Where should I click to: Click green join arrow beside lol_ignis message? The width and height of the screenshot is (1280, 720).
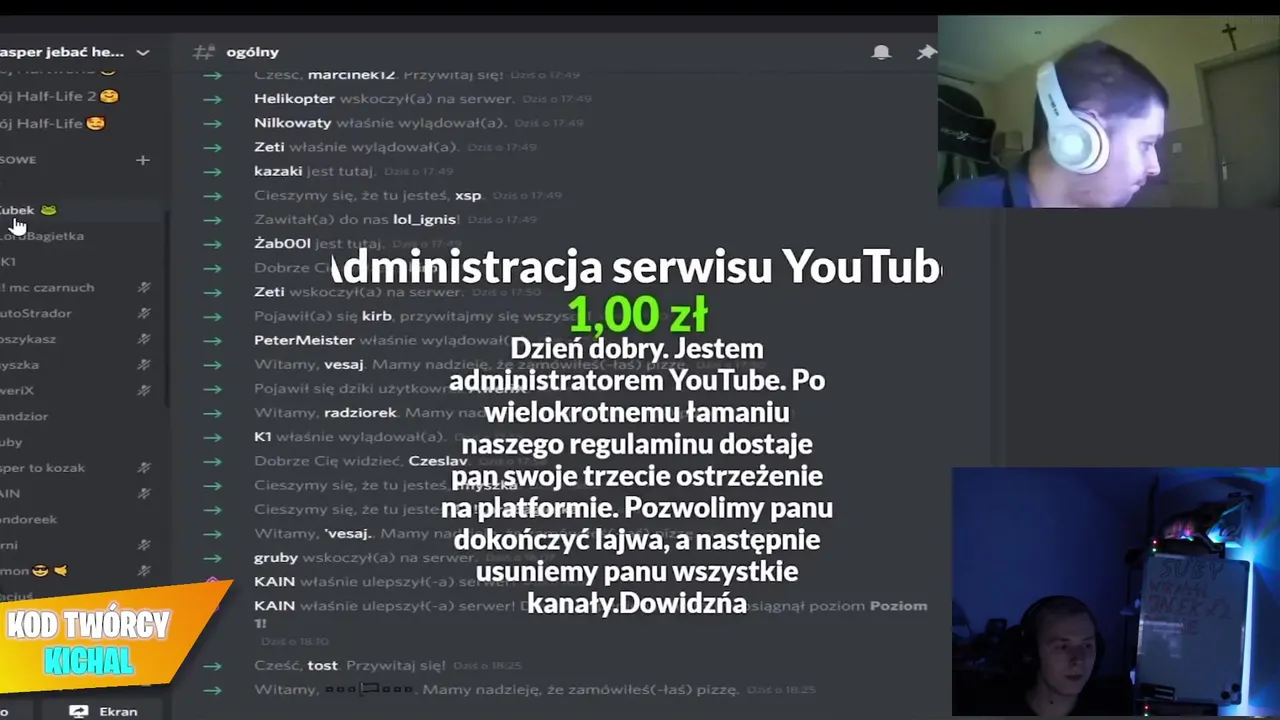211,219
